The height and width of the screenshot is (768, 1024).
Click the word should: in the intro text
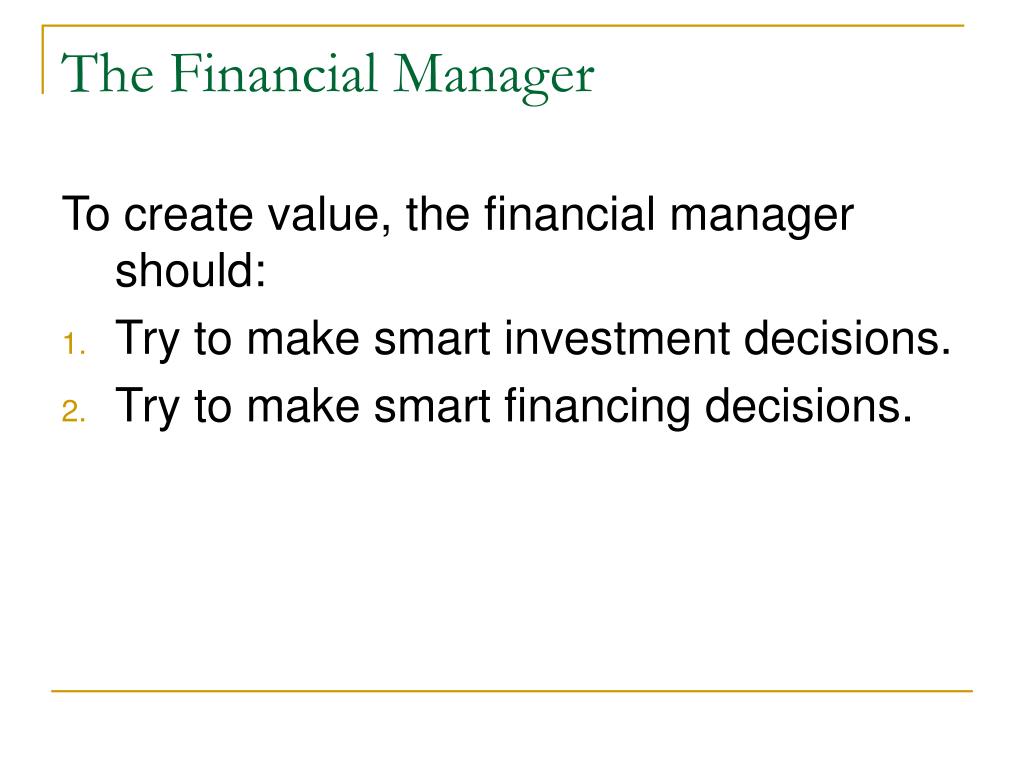[191, 270]
